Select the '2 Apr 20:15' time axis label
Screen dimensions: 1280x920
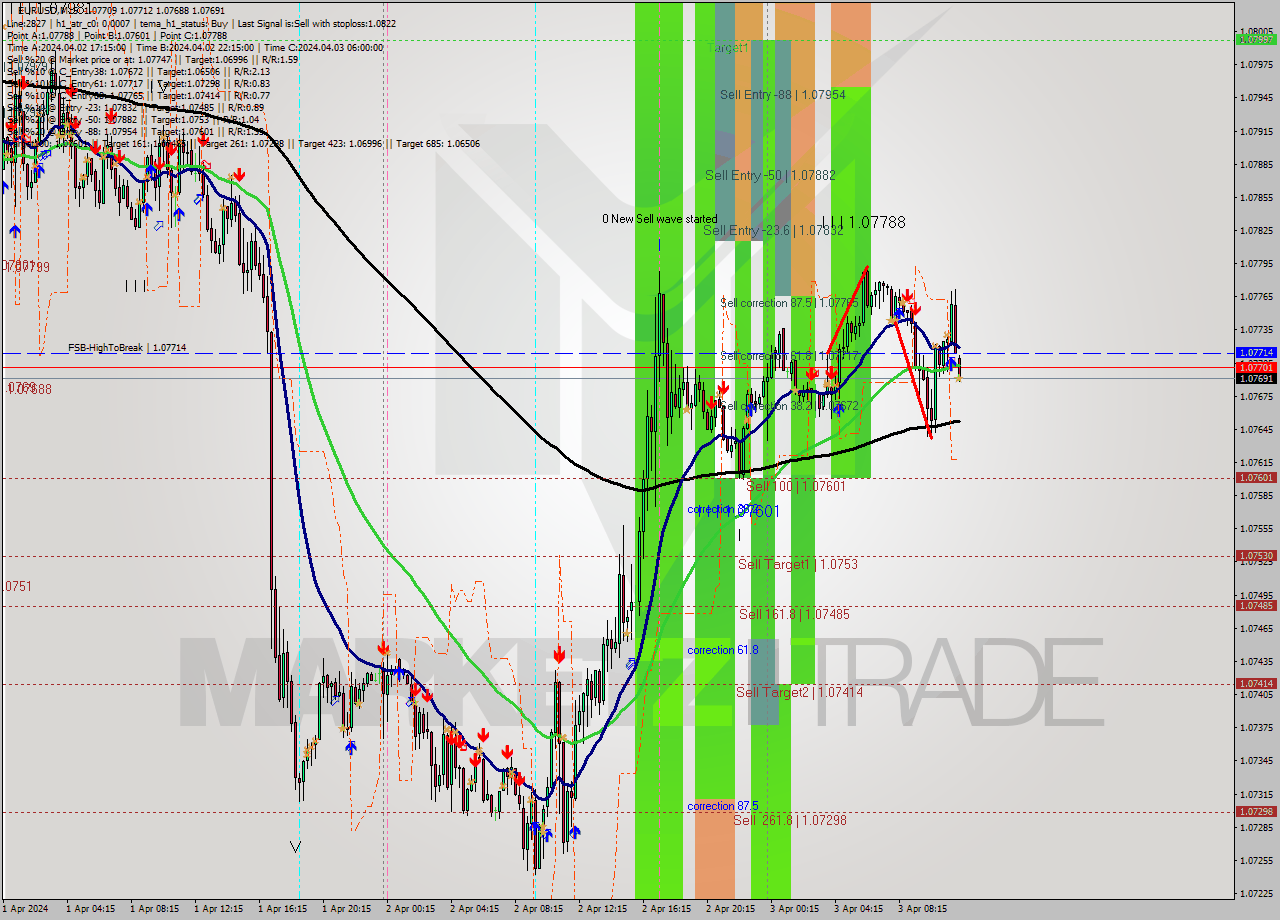[x=731, y=909]
